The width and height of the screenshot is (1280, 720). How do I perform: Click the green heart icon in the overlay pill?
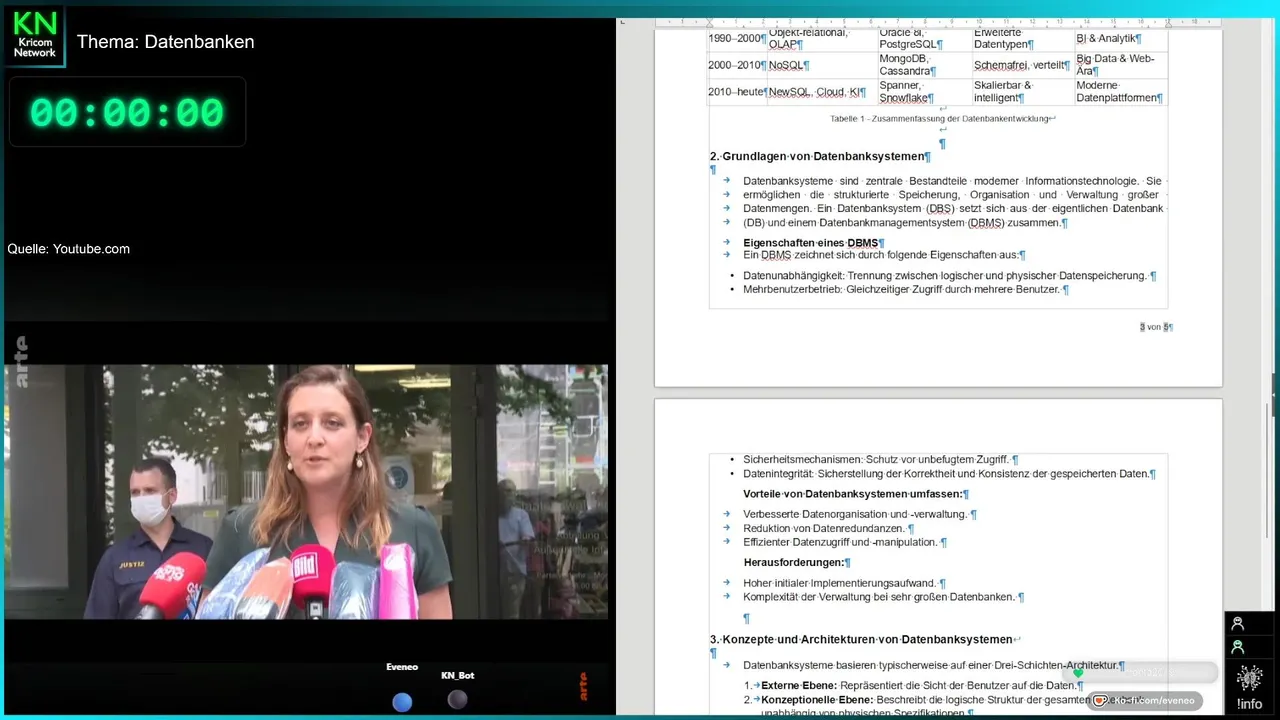click(x=1078, y=673)
